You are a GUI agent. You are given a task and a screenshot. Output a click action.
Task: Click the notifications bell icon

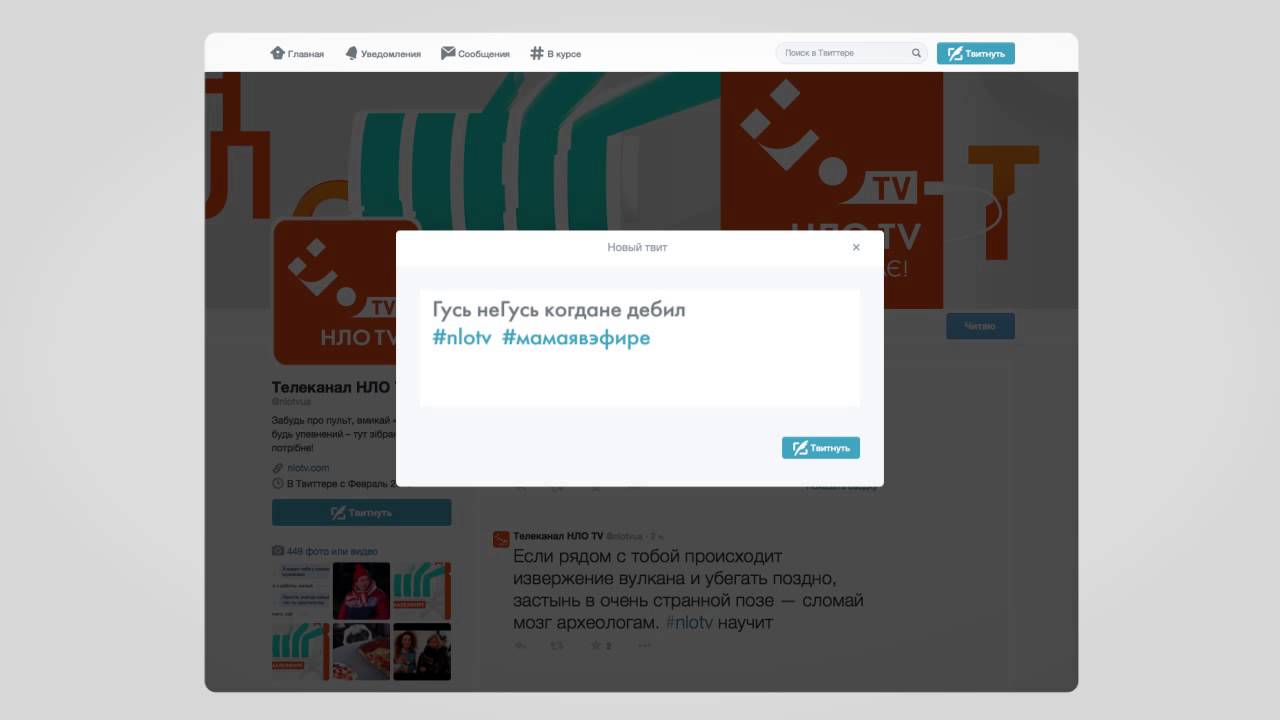click(x=351, y=53)
